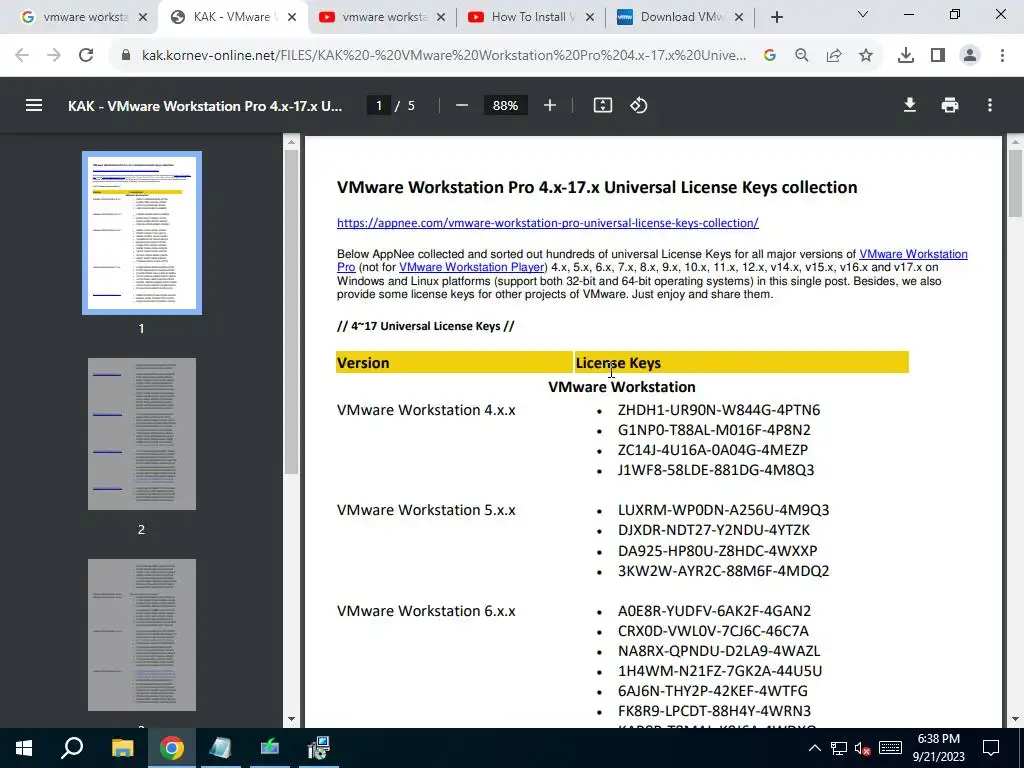Click the fit to page icon
Image resolution: width=1024 pixels, height=768 pixels.
[x=603, y=105]
